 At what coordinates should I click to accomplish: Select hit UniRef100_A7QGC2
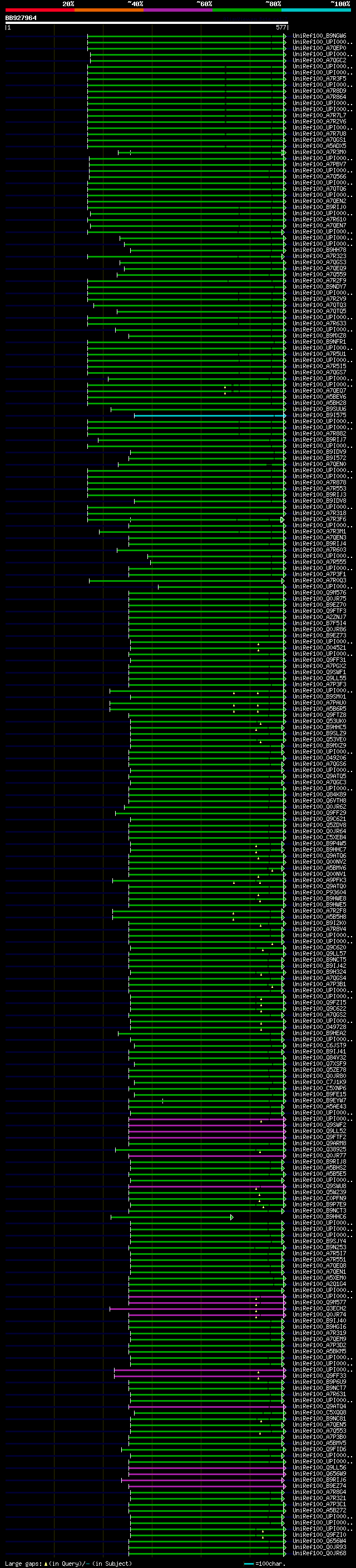click(x=319, y=60)
